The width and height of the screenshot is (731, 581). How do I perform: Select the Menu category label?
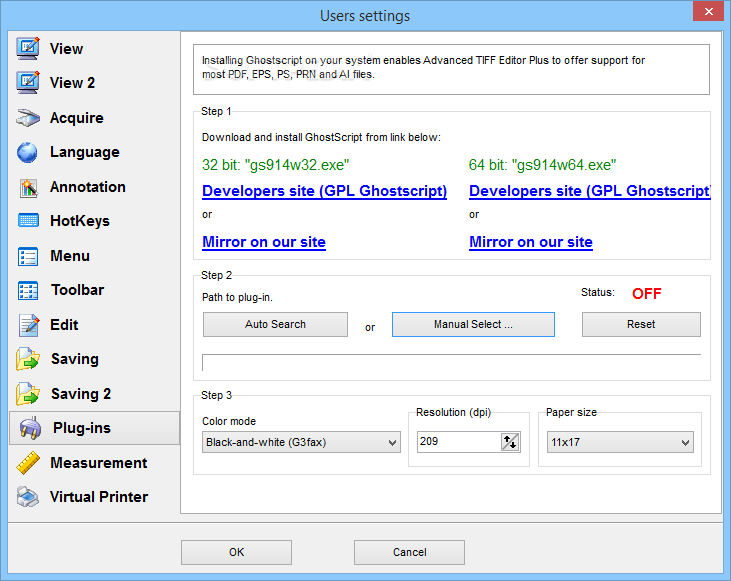tap(70, 256)
